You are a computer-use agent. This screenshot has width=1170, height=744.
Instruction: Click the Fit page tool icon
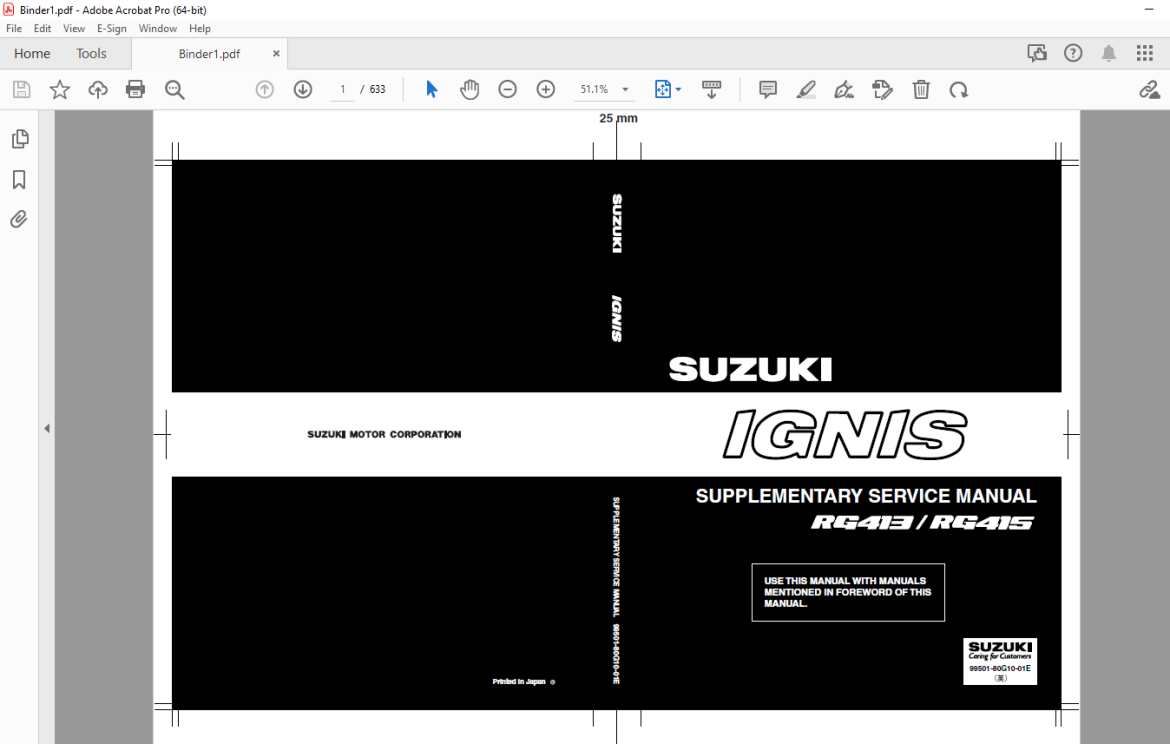pyautogui.click(x=662, y=90)
